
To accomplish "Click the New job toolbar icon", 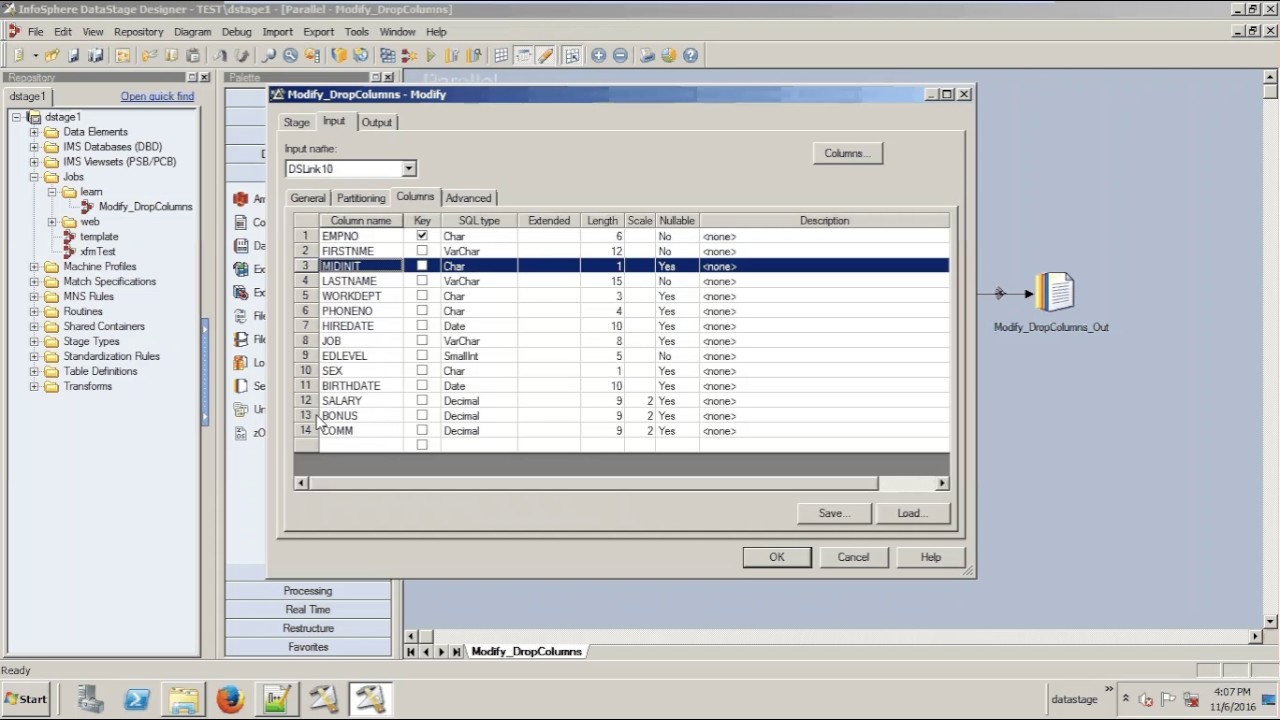I will point(18,56).
